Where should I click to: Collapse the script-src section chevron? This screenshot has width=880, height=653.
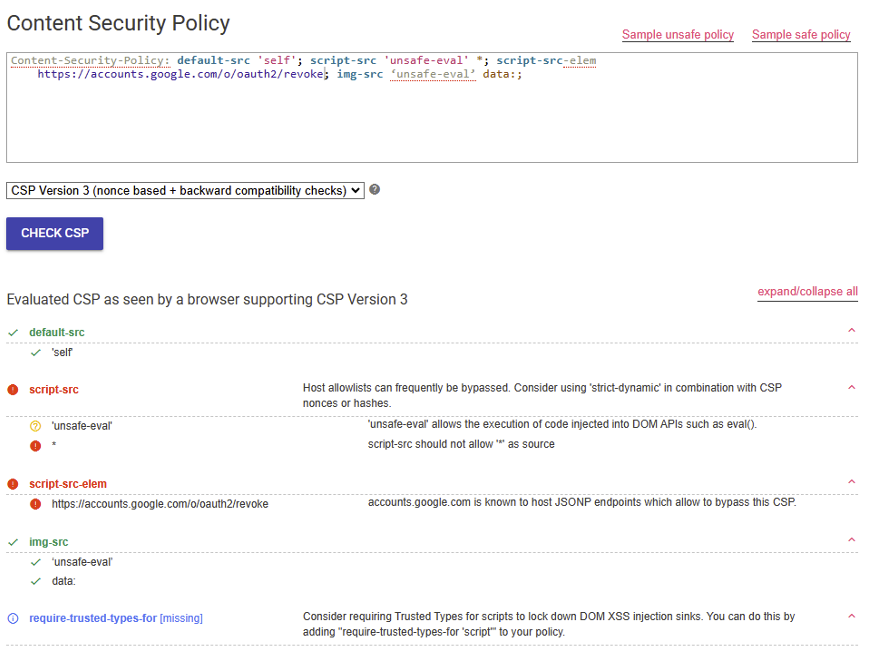tap(851, 388)
